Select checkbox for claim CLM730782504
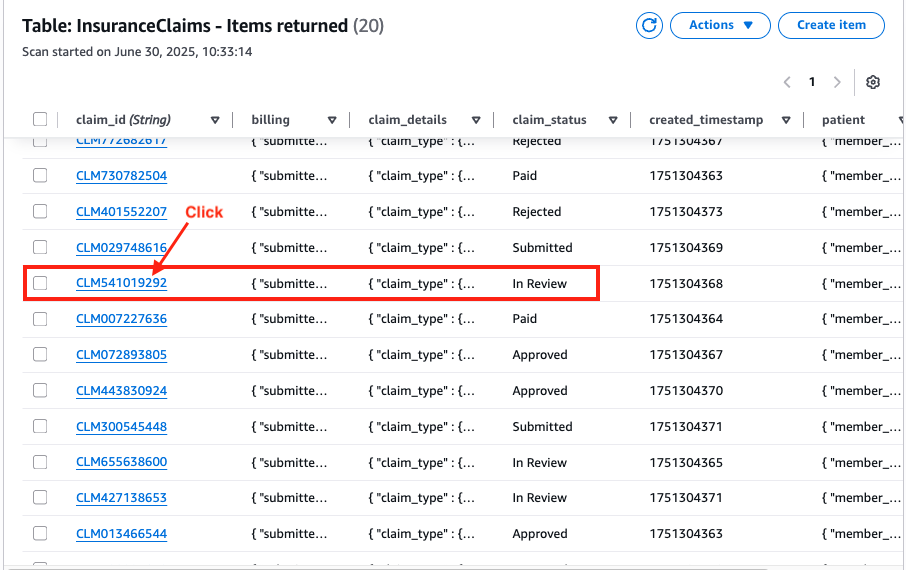This screenshot has width=906, height=570. coord(40,175)
